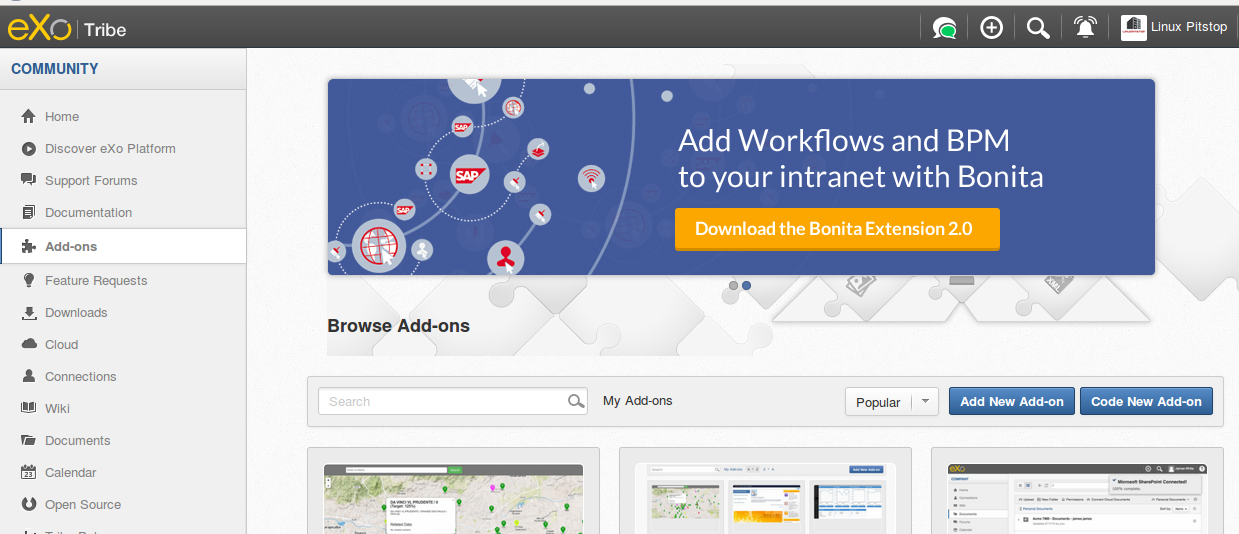Open the map add-on thumbnail
Image resolution: width=1239 pixels, height=534 pixels.
pos(453,498)
